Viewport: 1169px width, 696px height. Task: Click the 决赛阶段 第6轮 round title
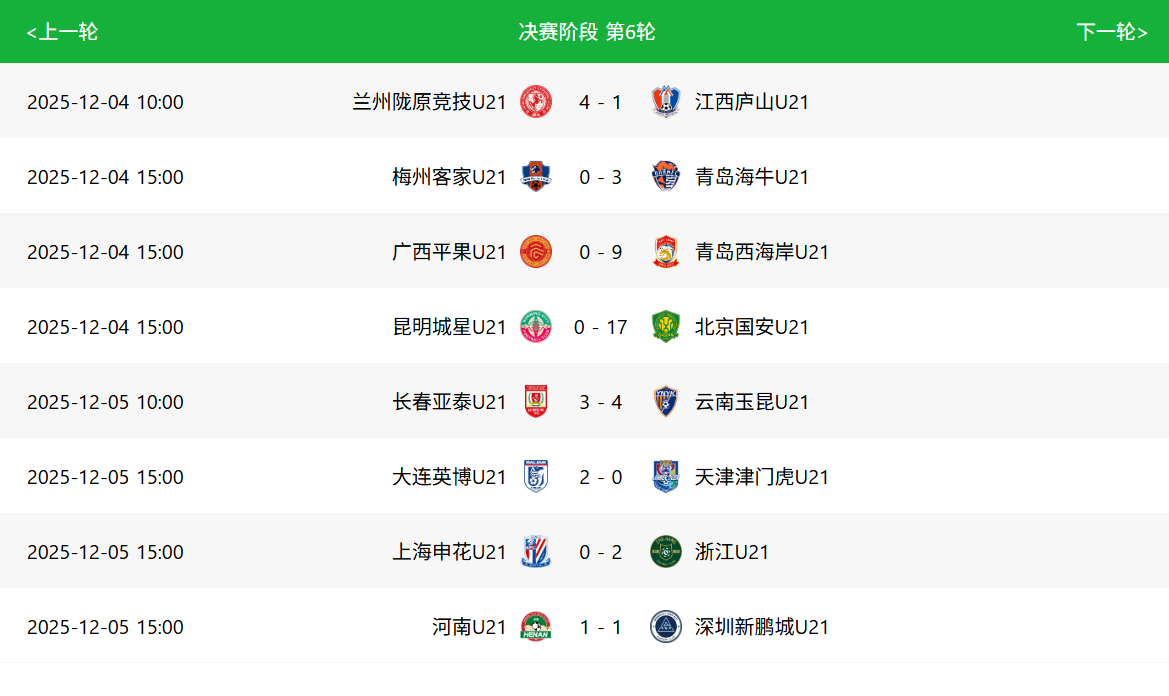coord(587,32)
